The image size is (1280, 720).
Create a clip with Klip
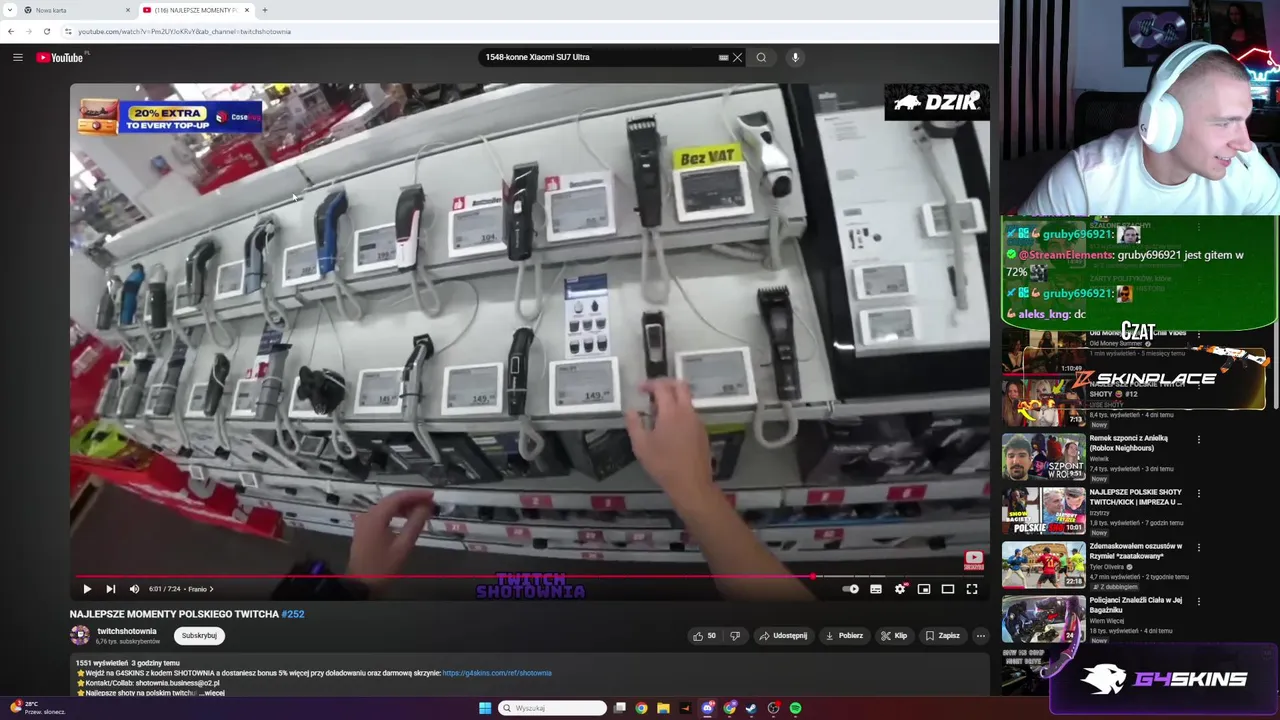tap(894, 635)
